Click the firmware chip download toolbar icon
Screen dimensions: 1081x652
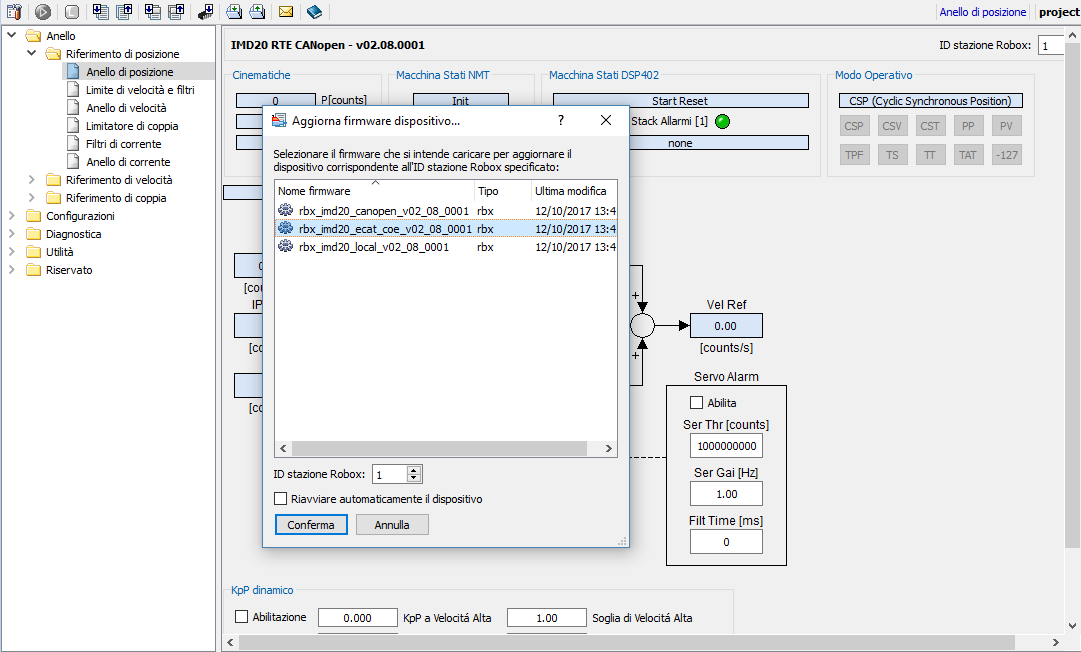coord(205,12)
